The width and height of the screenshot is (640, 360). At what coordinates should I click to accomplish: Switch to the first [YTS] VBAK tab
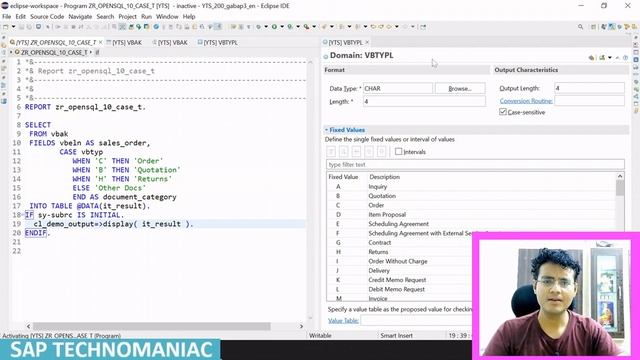pyautogui.click(x=124, y=42)
